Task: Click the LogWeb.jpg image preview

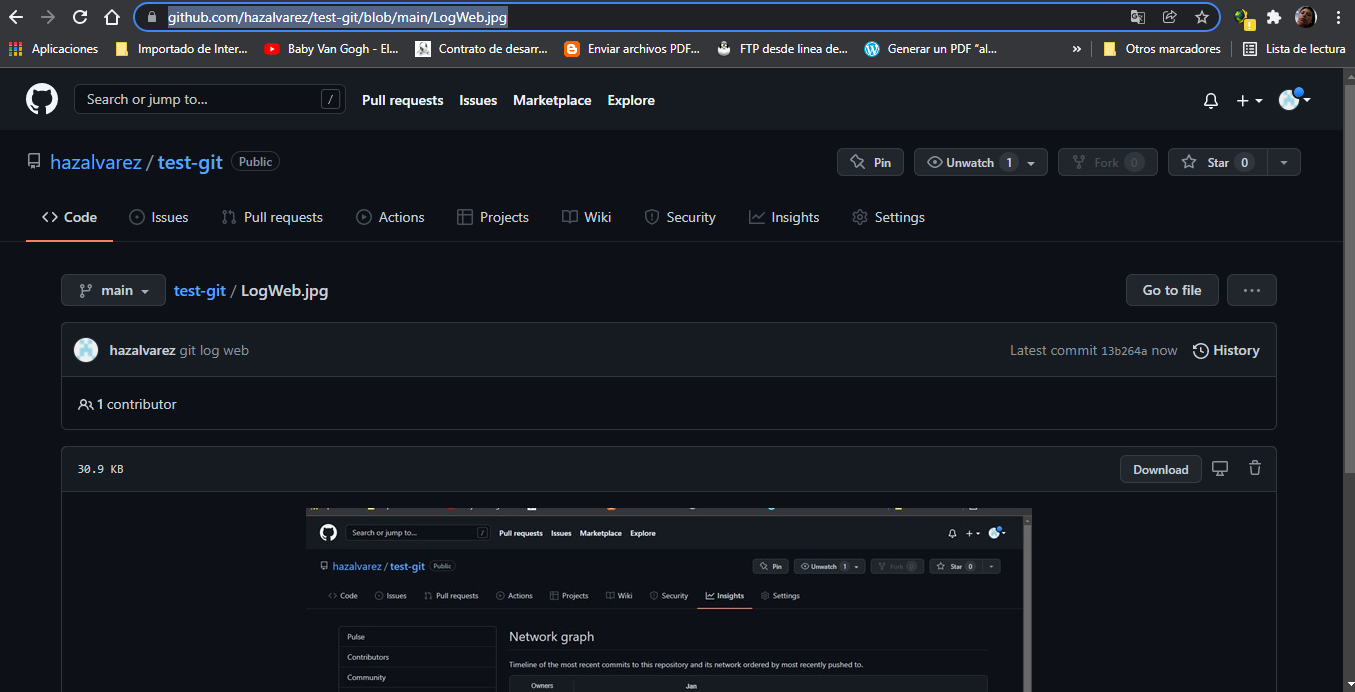Action: (x=669, y=600)
